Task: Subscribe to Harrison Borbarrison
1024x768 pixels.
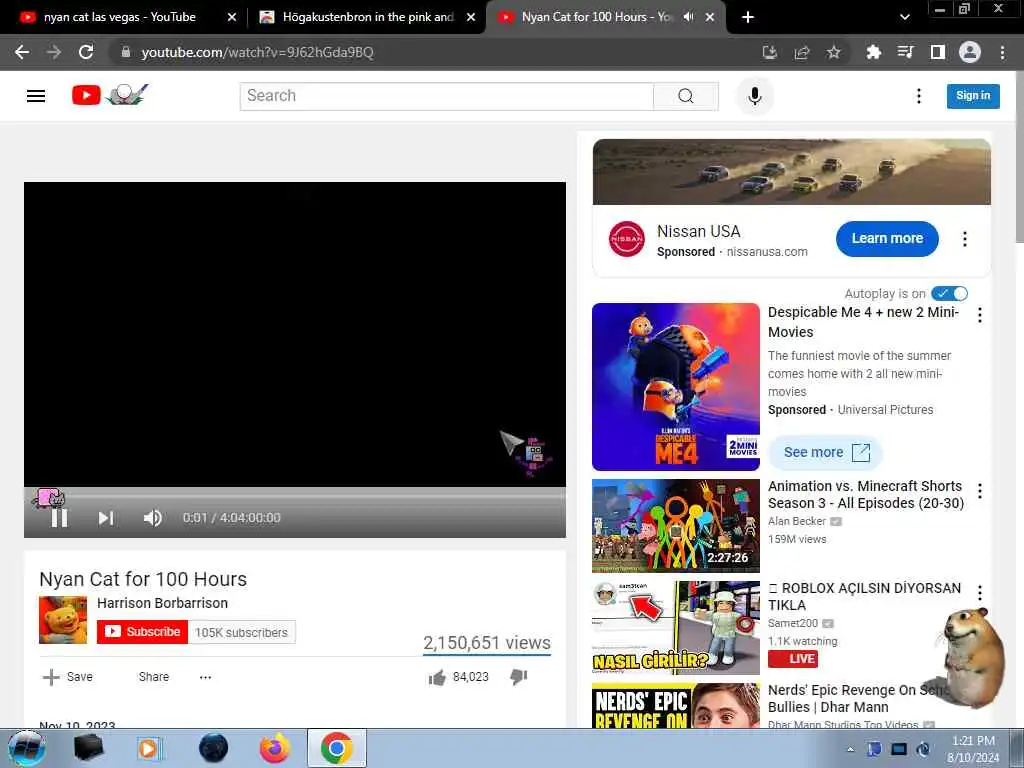Action: (x=142, y=632)
